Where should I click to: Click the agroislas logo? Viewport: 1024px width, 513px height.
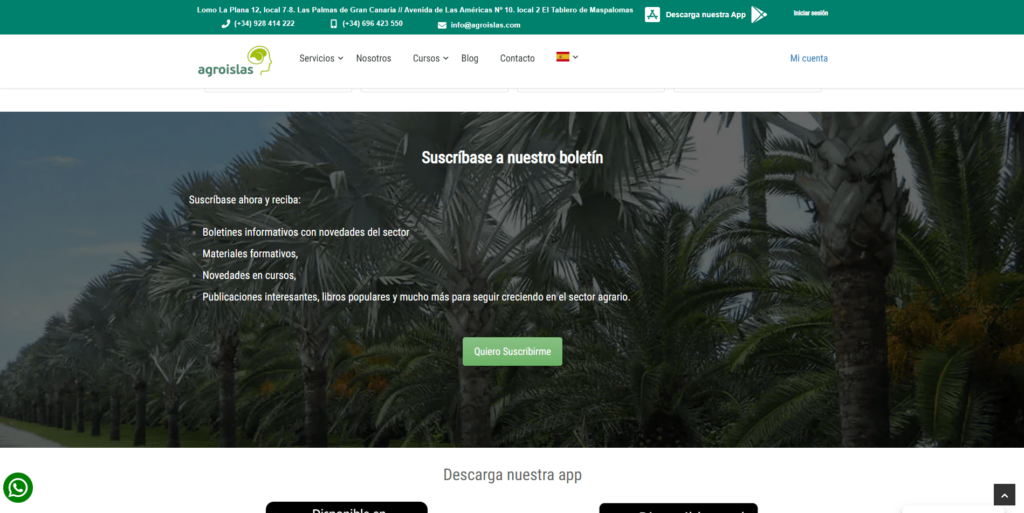(234, 61)
